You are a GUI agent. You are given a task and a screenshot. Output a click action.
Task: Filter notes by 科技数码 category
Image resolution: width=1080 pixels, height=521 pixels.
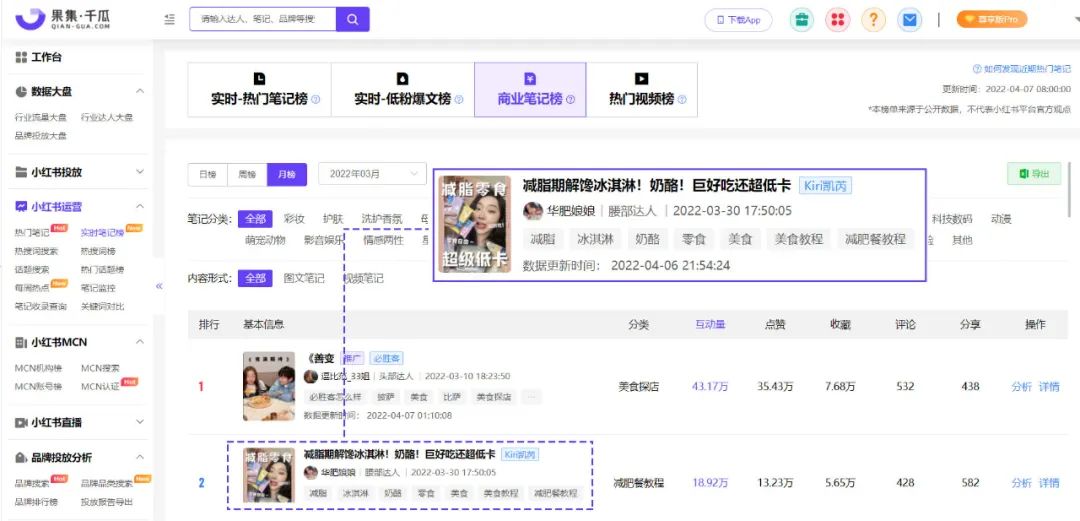coord(952,219)
